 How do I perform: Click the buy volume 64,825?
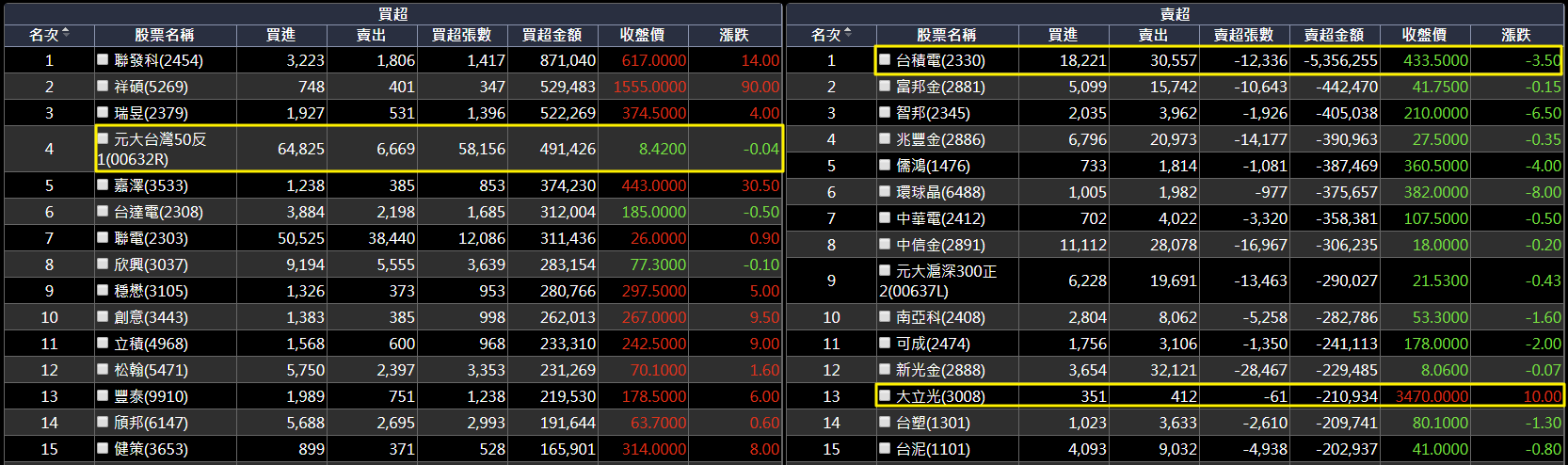coord(301,149)
